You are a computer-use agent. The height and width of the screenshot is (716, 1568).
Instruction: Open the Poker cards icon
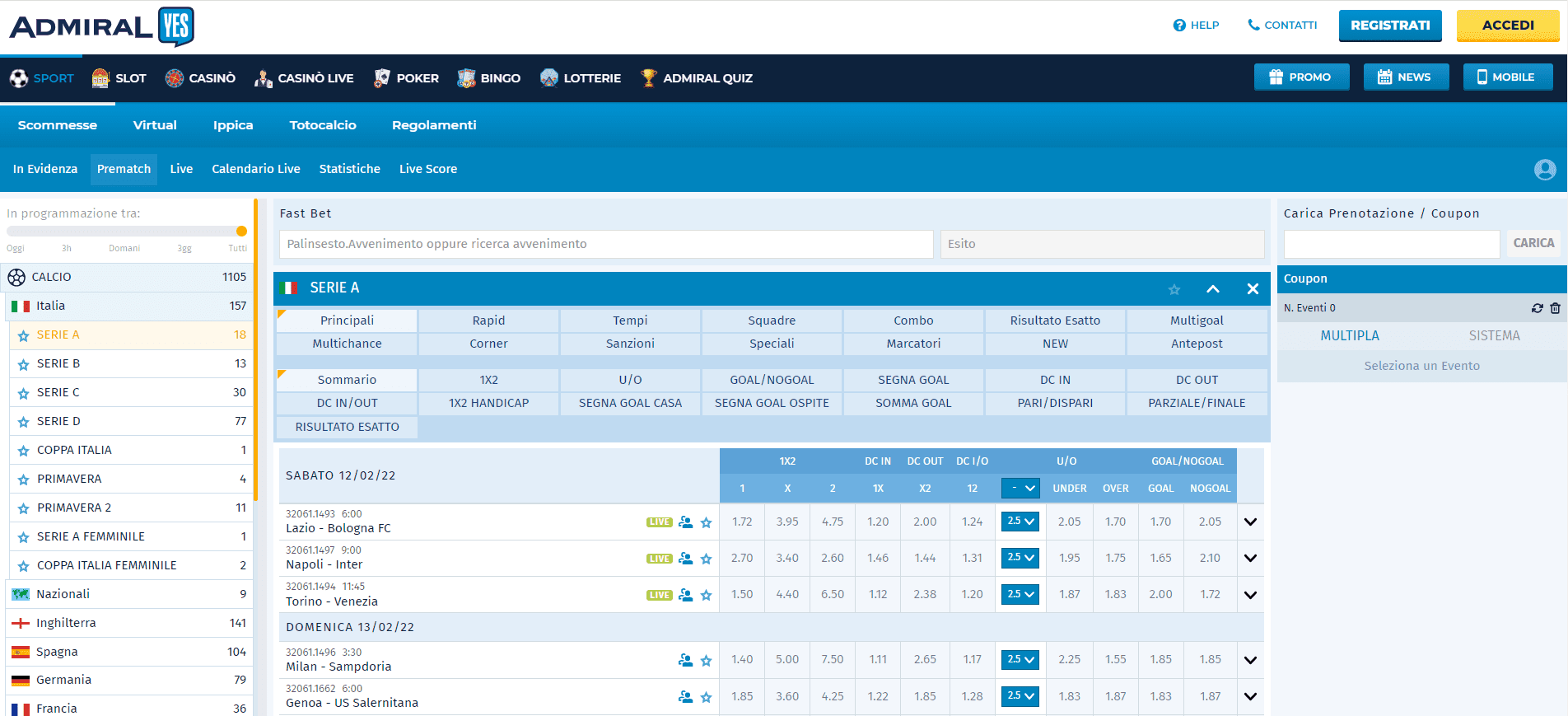[x=381, y=78]
